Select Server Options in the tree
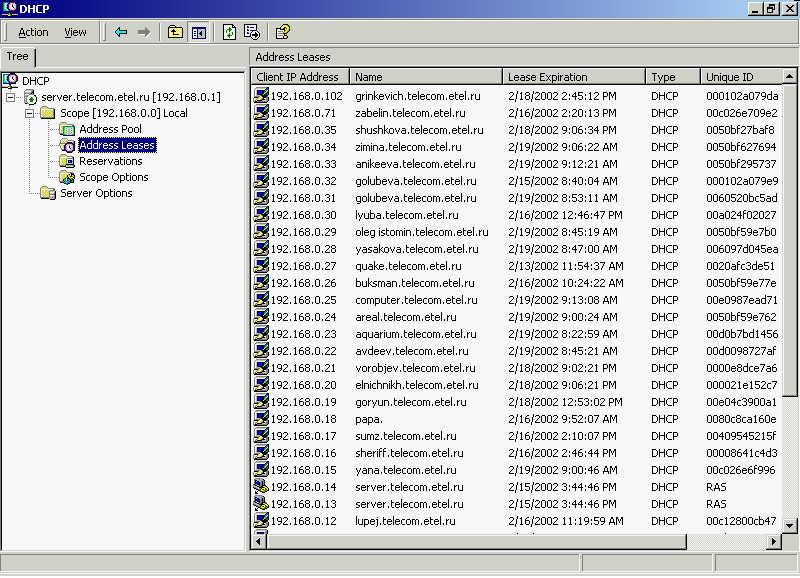The image size is (800, 578). tap(96, 193)
